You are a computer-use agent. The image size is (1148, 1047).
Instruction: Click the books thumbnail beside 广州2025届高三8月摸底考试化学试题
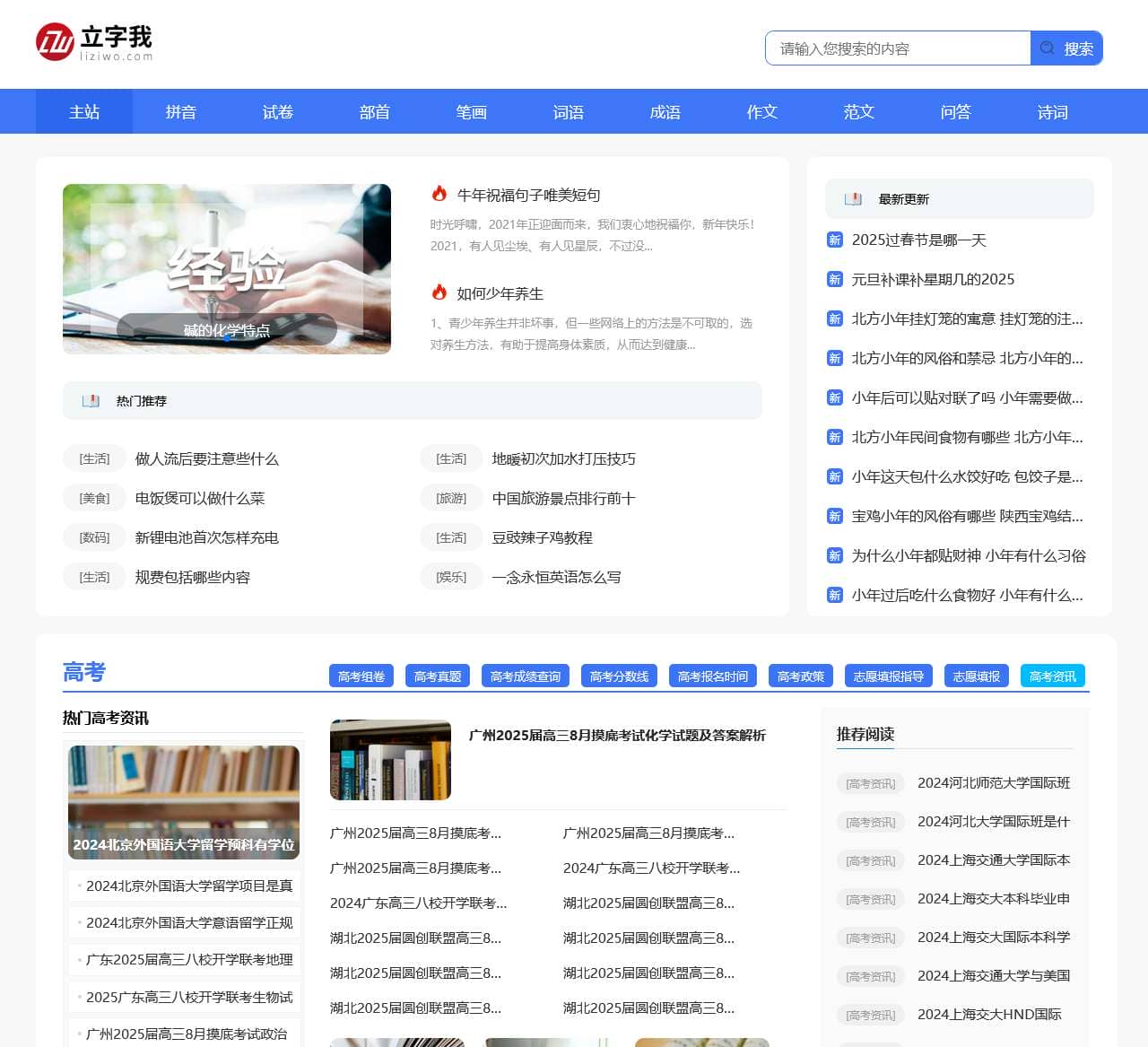pos(390,759)
